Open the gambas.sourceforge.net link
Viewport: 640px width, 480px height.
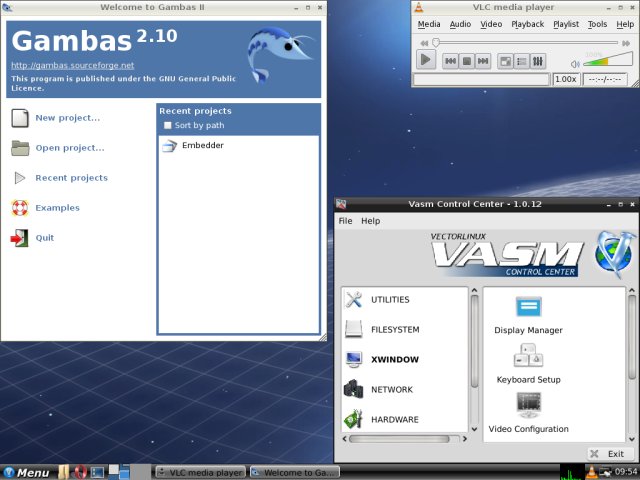tap(72, 65)
